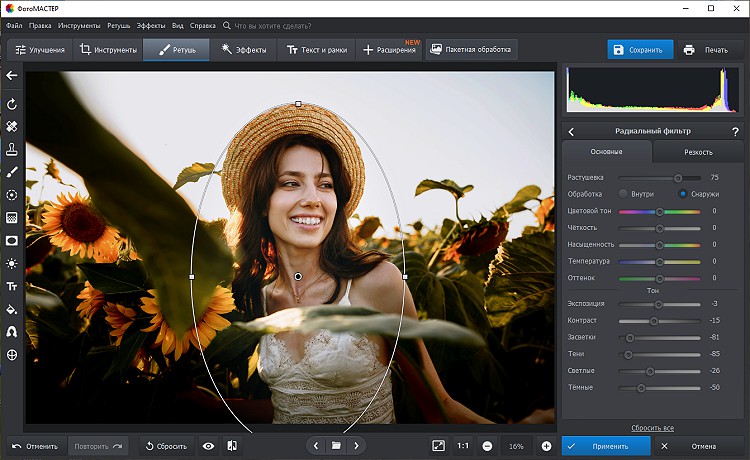This screenshot has height=460, width=750.
Task: Select the 'Снаружи' processing option
Action: [683, 194]
